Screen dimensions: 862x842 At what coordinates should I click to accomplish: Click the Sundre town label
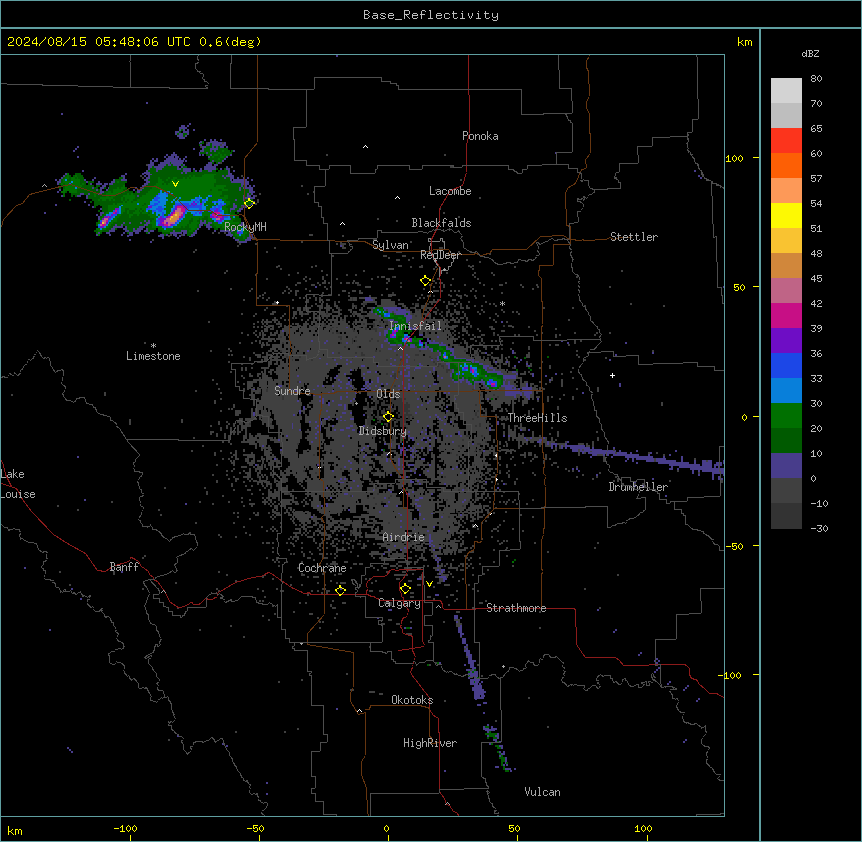click(x=292, y=391)
